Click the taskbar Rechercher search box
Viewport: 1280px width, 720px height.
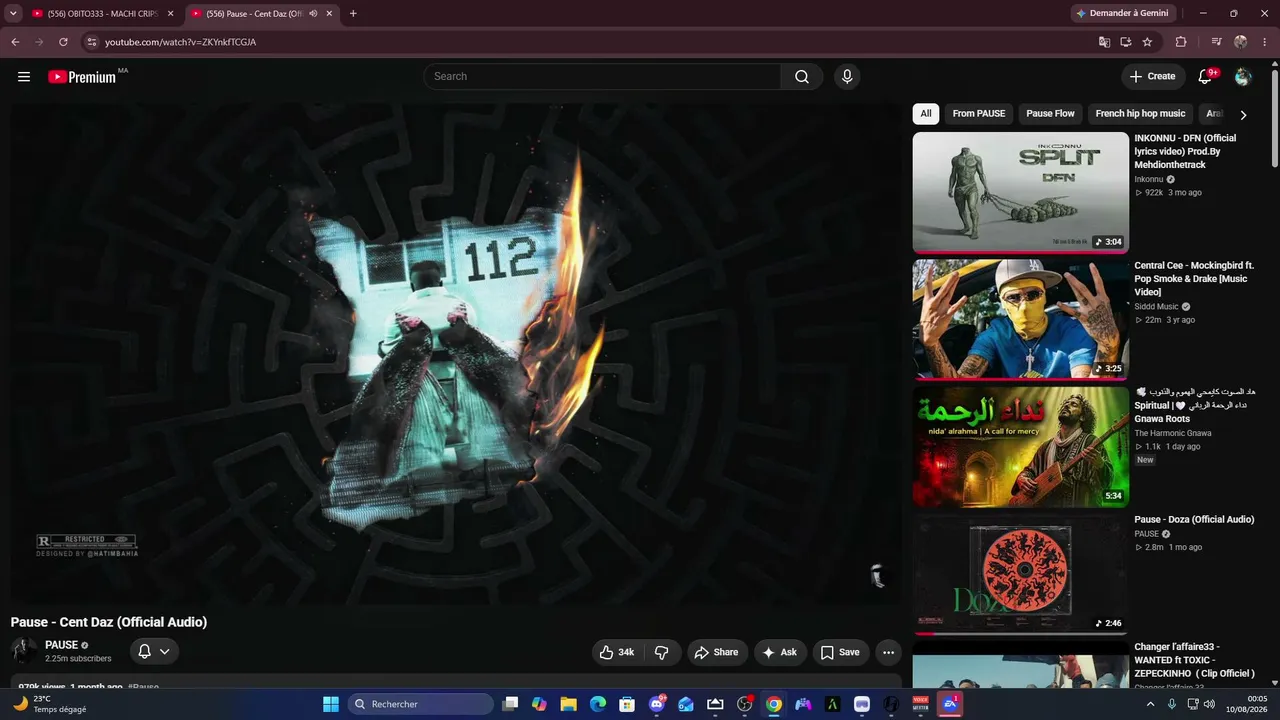tap(421, 704)
